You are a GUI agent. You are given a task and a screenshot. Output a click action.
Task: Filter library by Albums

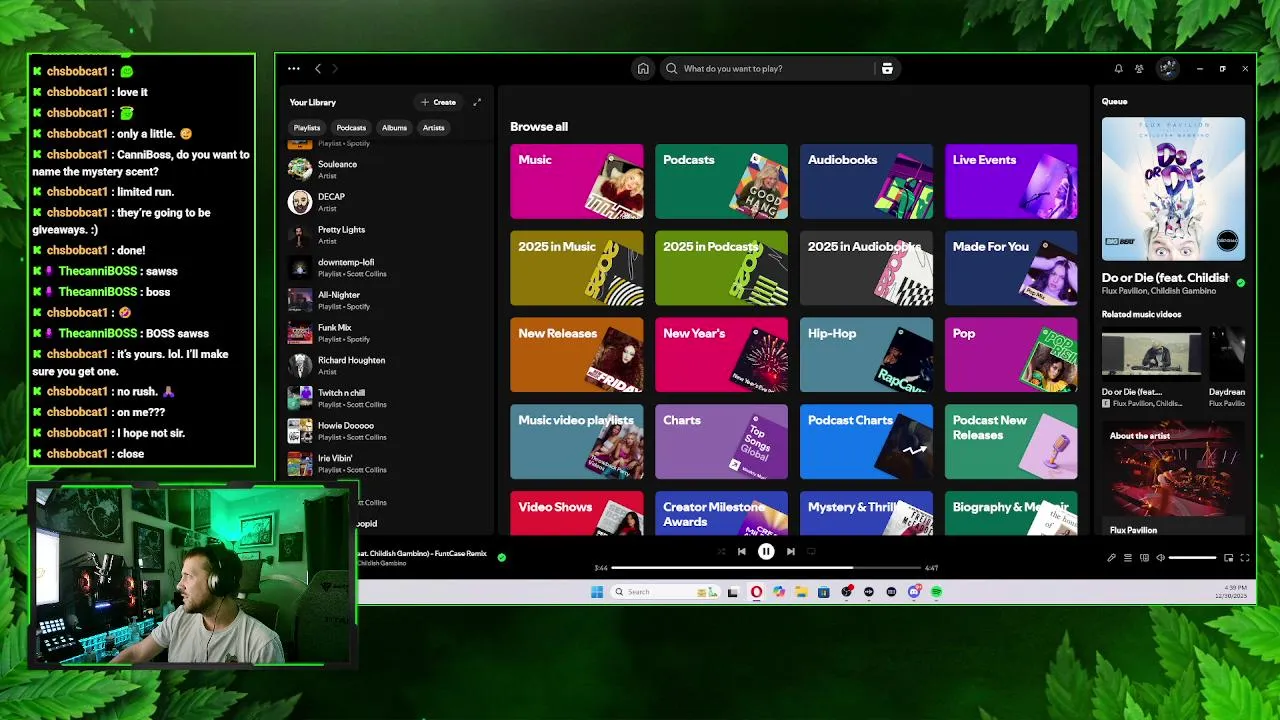pyautogui.click(x=394, y=128)
